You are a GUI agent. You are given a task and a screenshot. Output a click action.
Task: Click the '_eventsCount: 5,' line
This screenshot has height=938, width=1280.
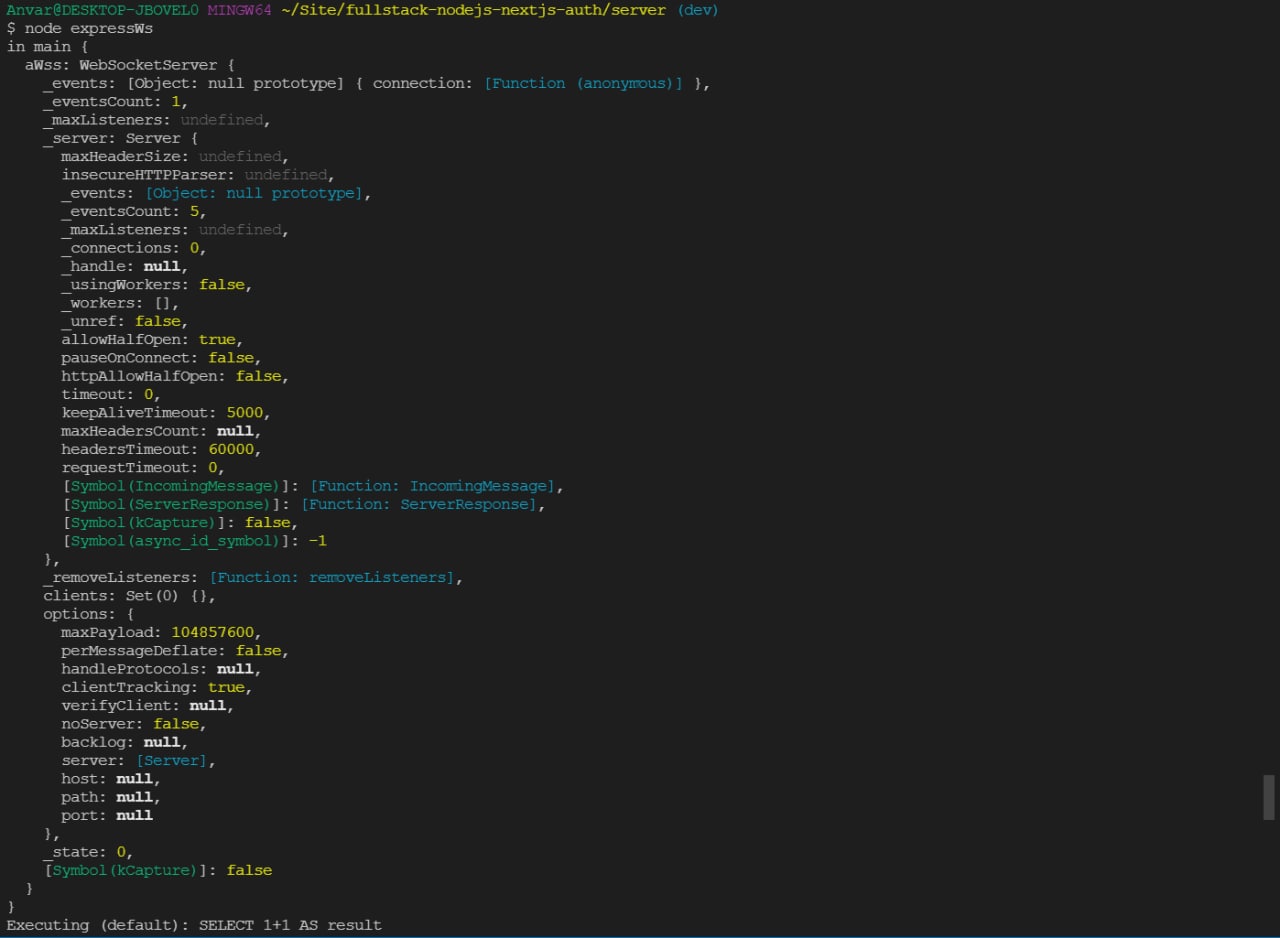[134, 211]
